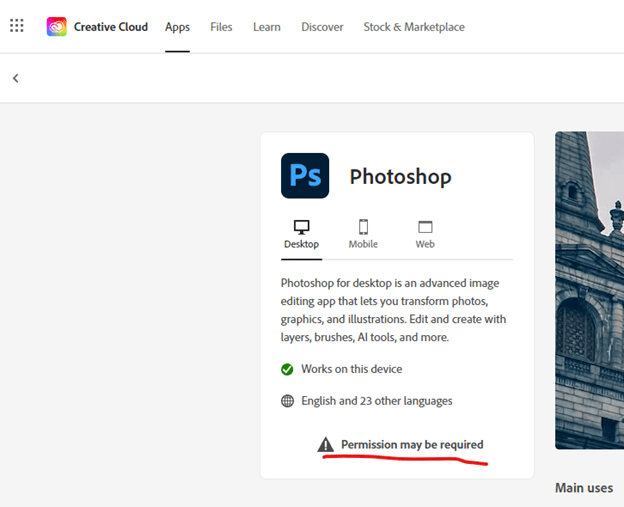Viewport: 624px width, 507px height.
Task: Open the apps grid launcher icon
Action: (17, 25)
